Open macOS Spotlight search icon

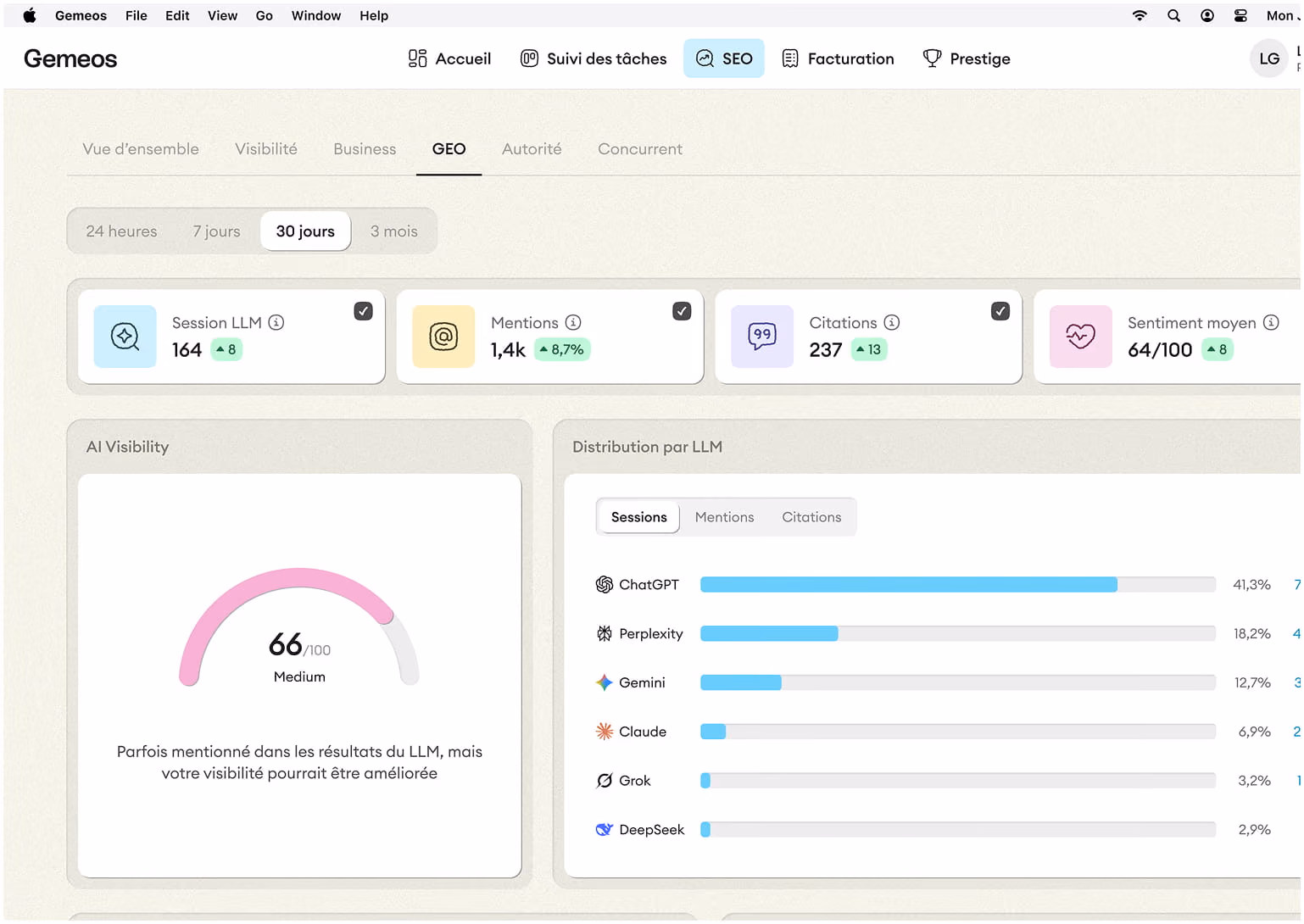1173,15
